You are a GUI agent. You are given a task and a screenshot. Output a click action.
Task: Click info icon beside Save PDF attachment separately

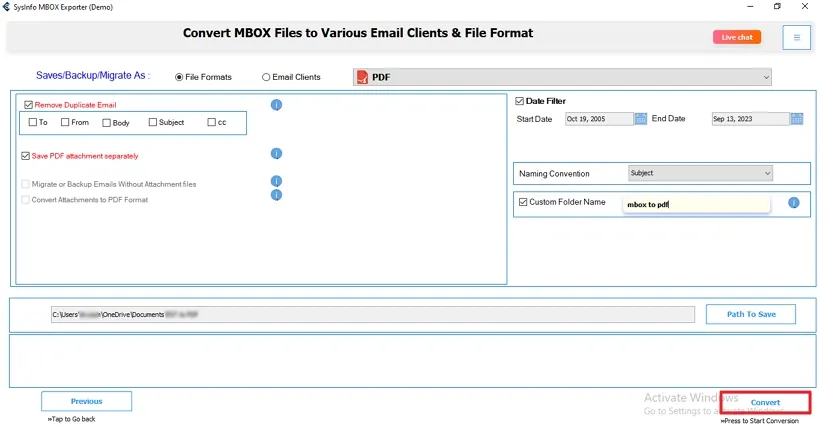(x=276, y=154)
